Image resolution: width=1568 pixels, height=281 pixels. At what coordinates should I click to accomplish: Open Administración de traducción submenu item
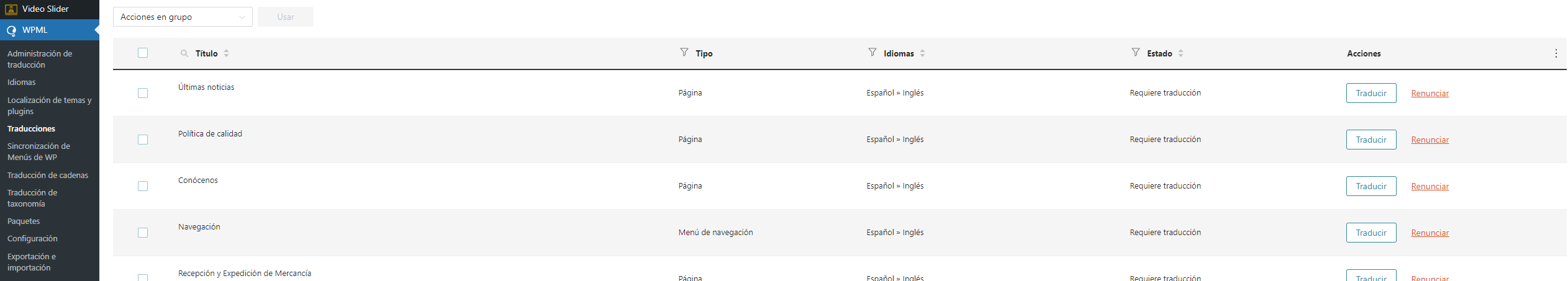point(40,59)
